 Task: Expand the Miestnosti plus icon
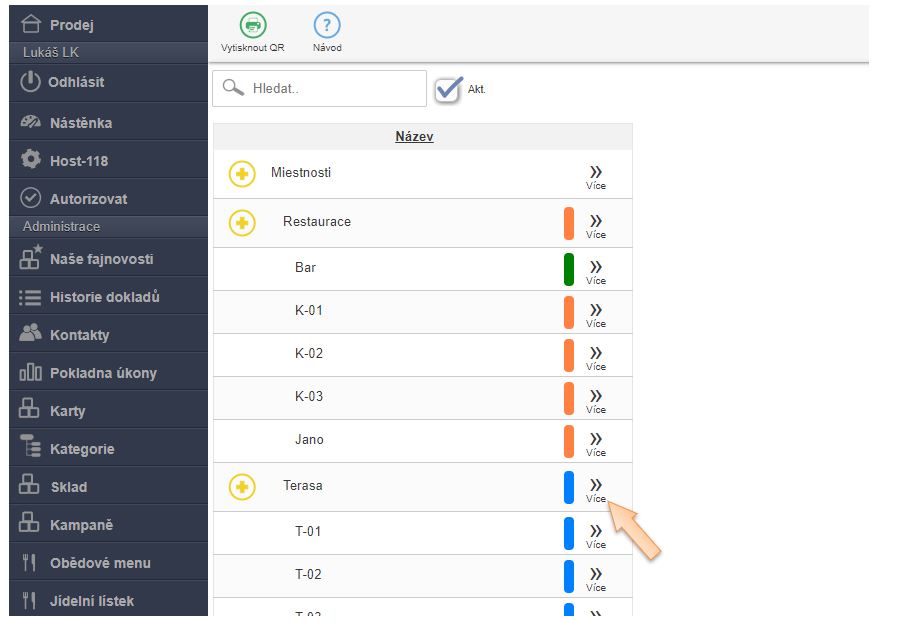[242, 174]
